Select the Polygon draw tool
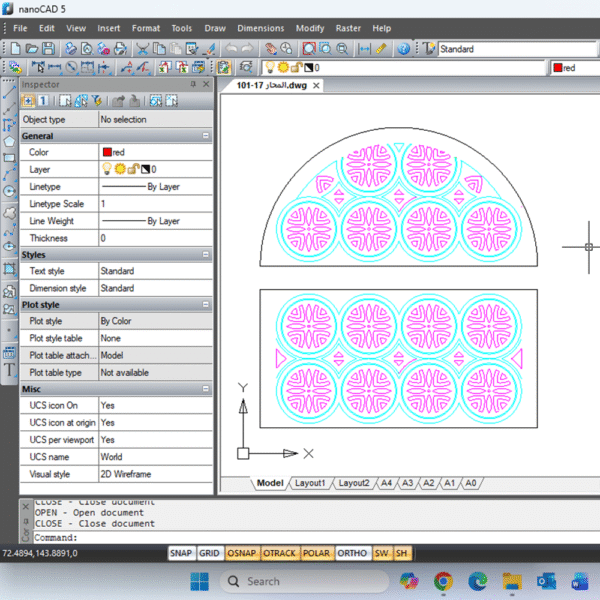 point(9,142)
